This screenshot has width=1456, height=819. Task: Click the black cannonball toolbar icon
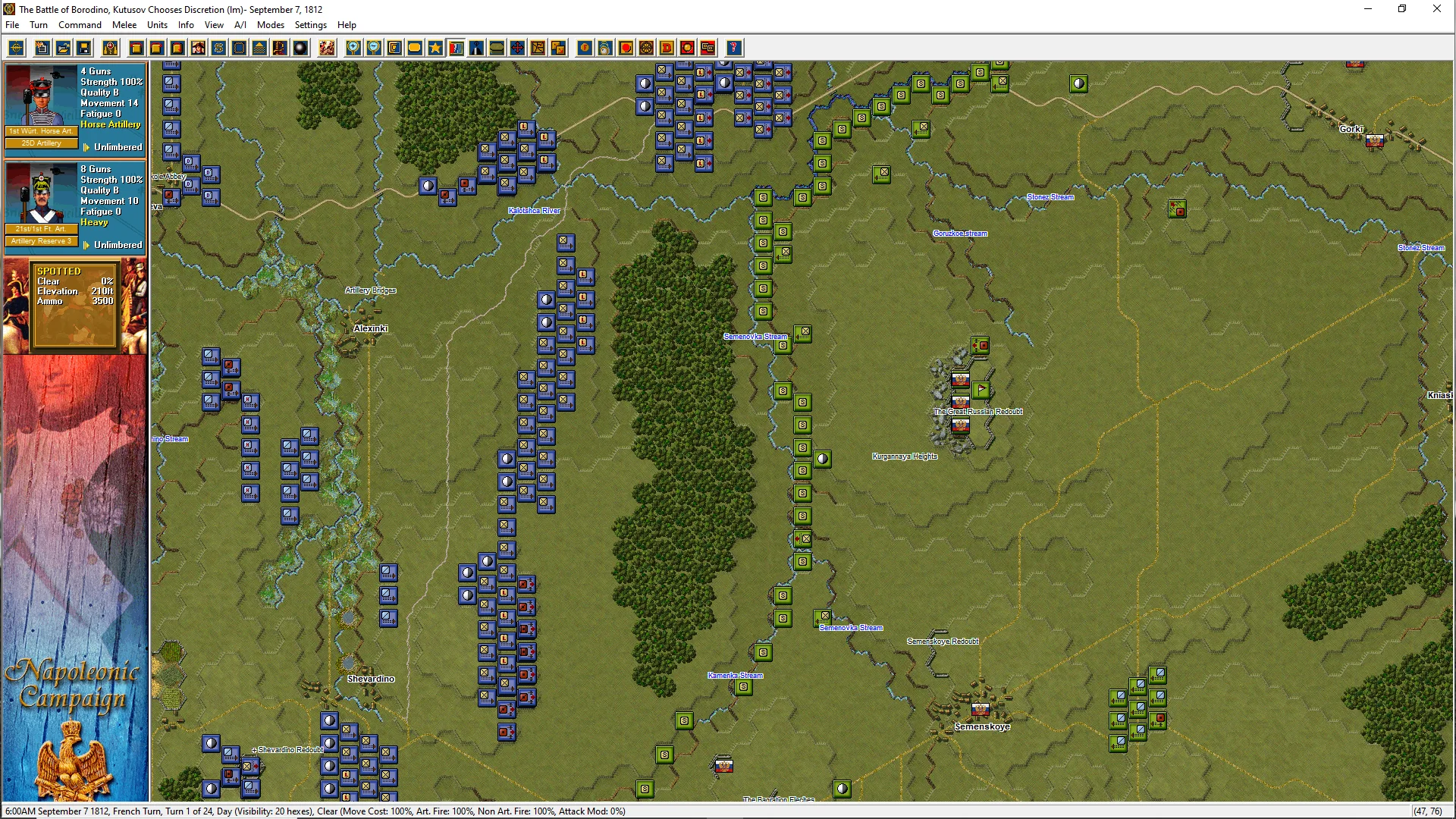click(300, 49)
